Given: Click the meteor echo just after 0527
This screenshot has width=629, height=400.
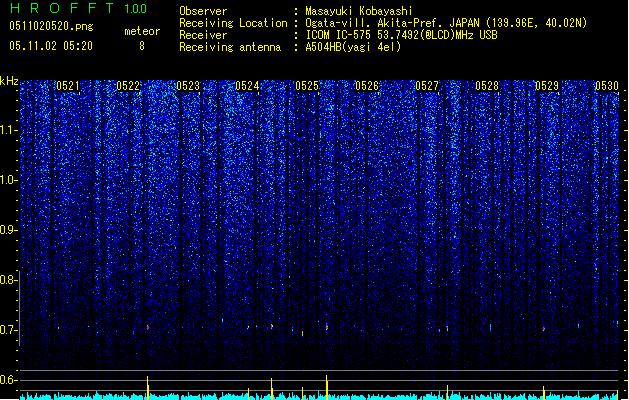Looking at the screenshot, I should tap(447, 328).
